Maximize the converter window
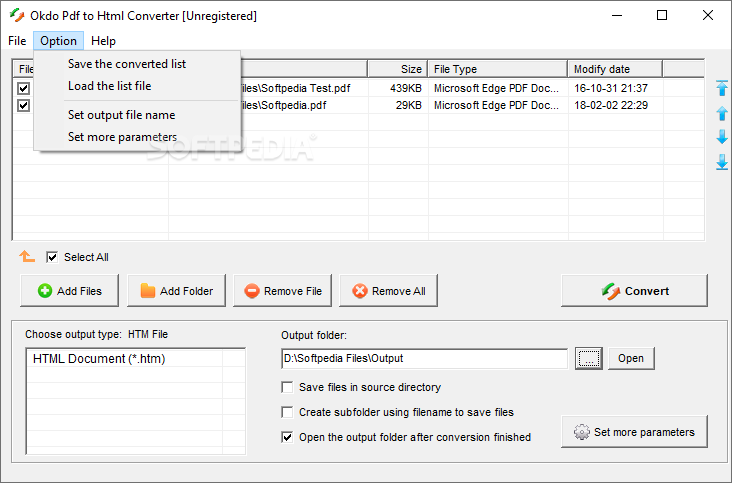This screenshot has height=483, width=732. click(662, 15)
